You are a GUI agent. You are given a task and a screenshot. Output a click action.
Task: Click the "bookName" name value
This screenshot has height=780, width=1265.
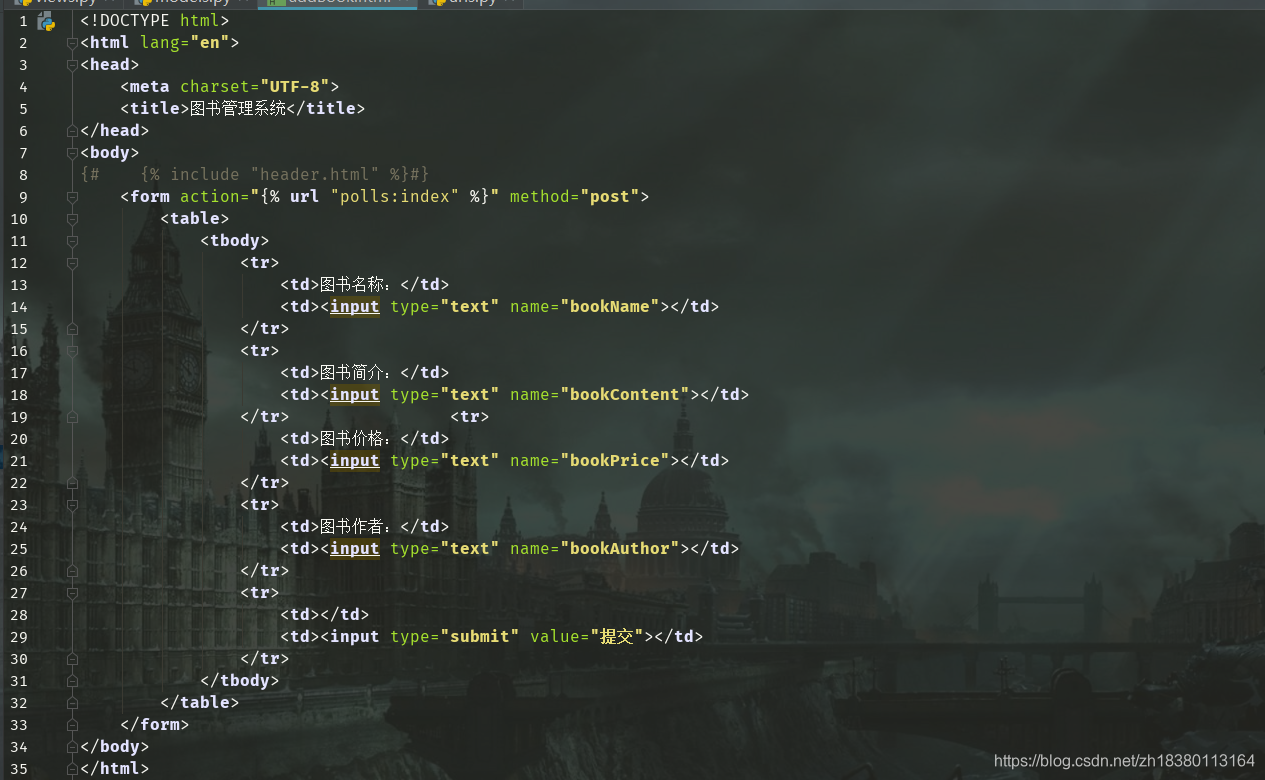pos(610,307)
